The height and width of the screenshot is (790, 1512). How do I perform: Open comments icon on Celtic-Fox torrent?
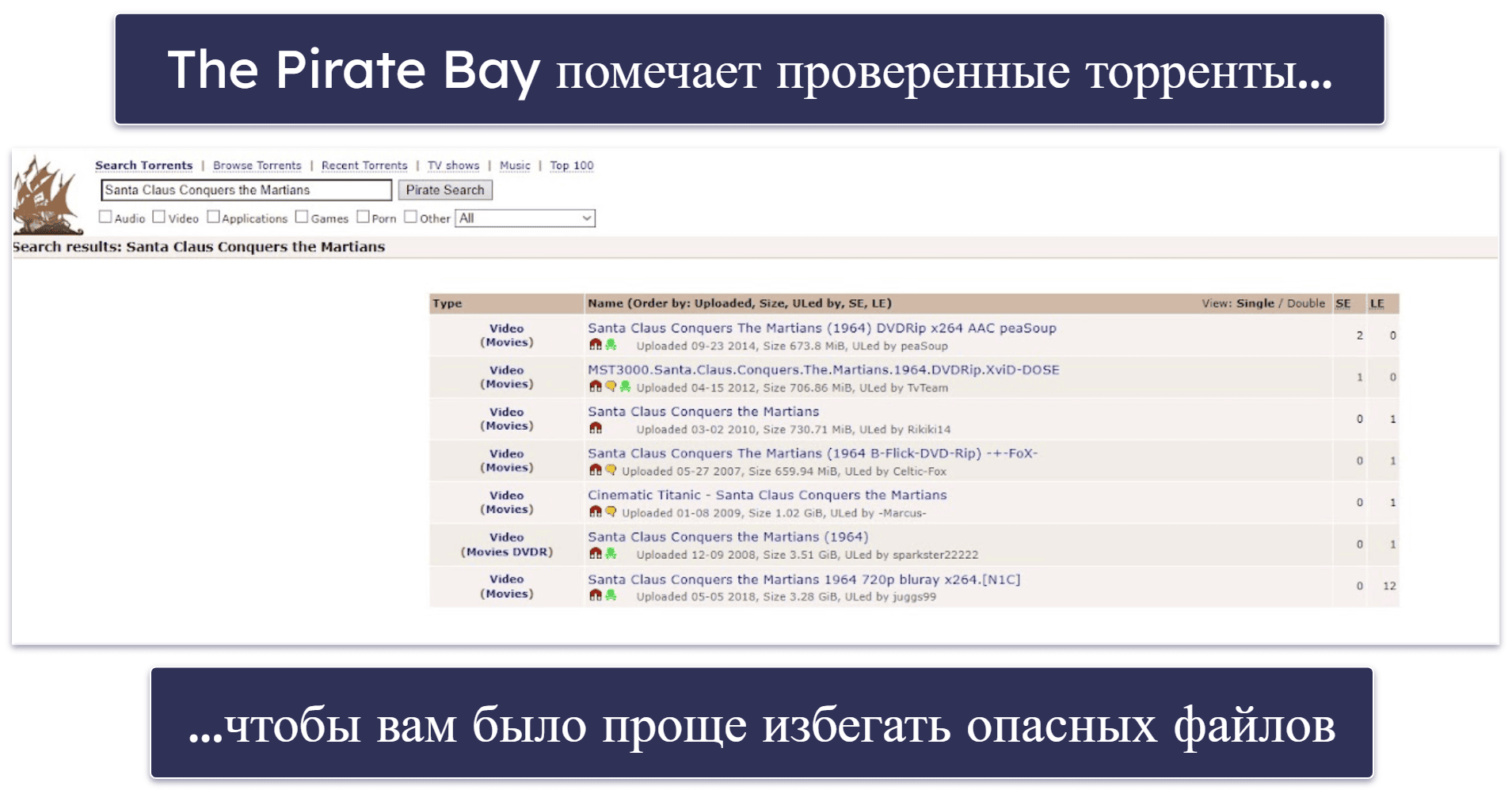(x=611, y=470)
